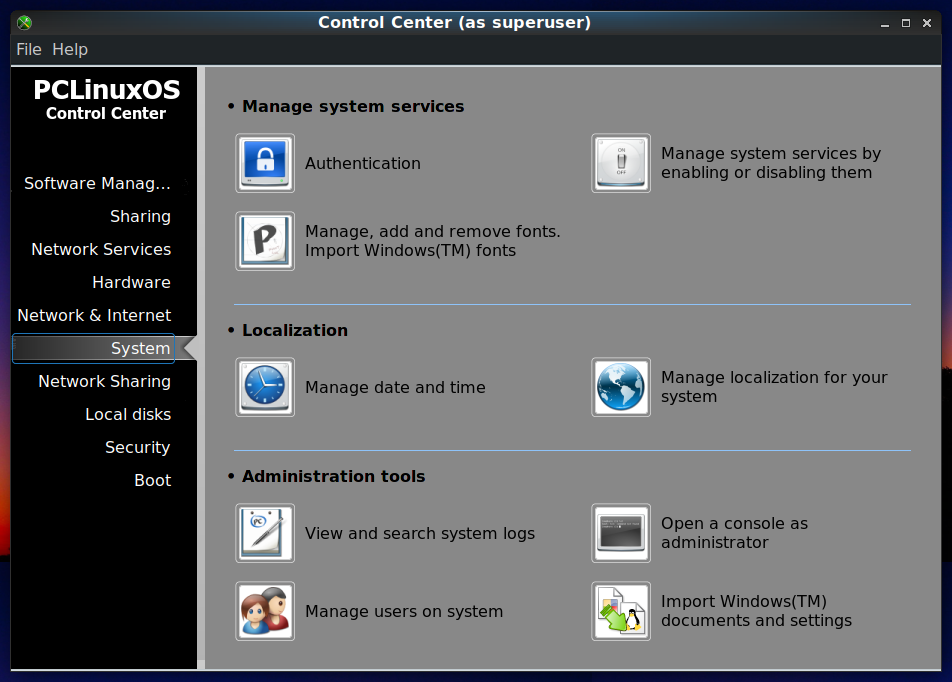
Task: Go to Network Services section
Action: click(101, 249)
